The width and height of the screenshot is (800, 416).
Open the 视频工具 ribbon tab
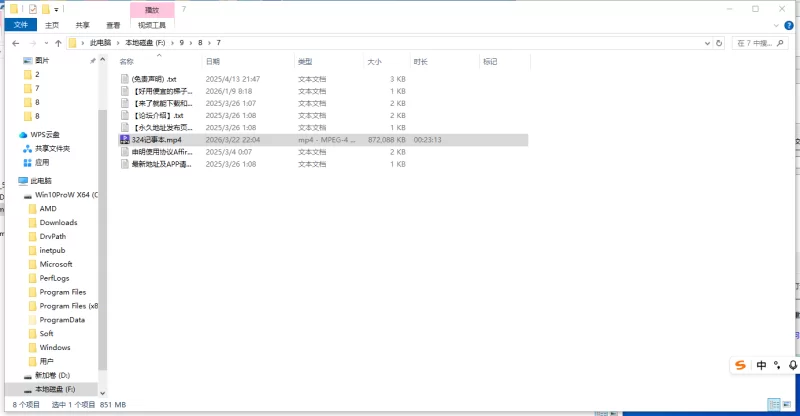(x=152, y=25)
